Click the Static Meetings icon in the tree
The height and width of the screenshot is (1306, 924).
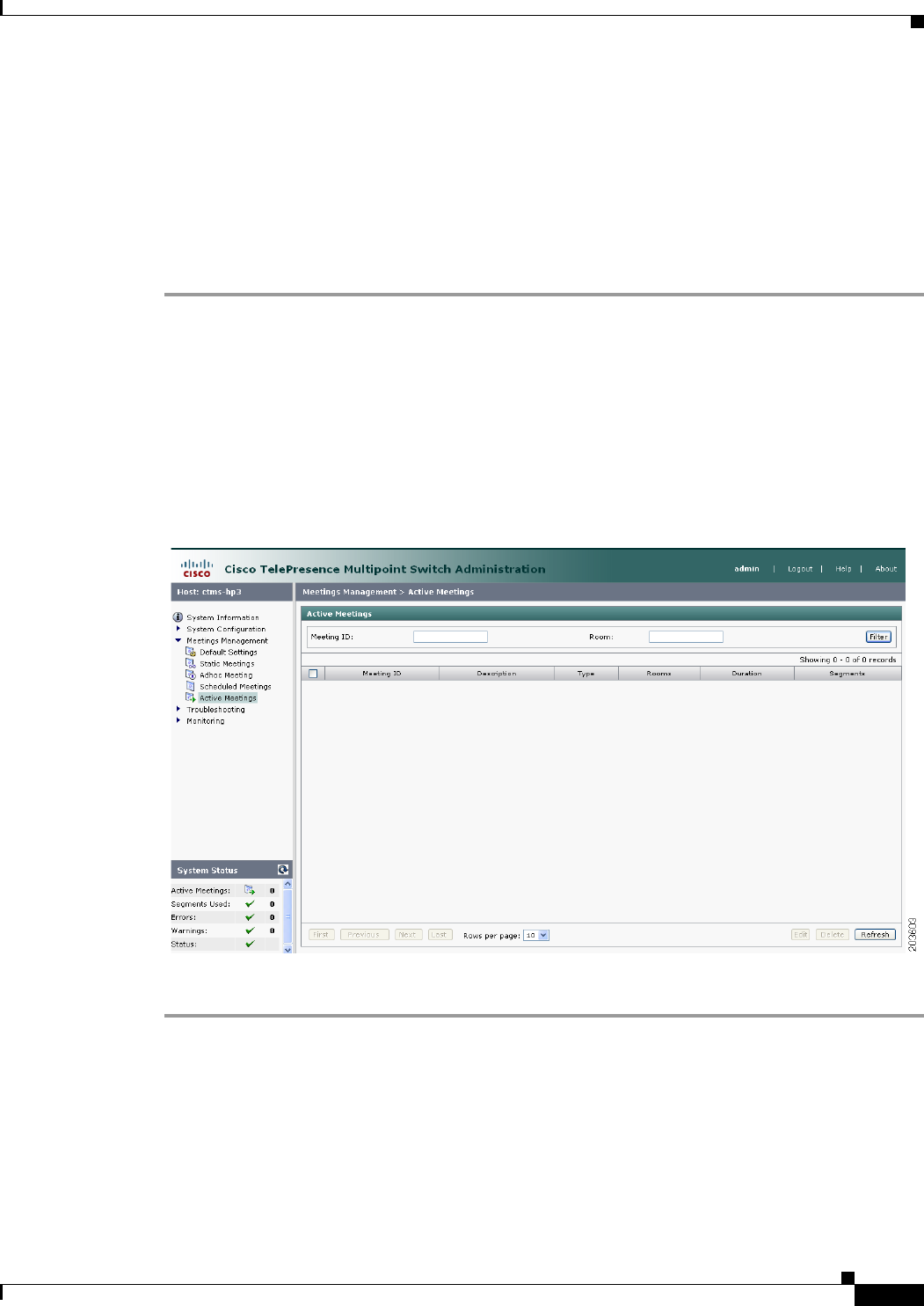[x=191, y=664]
